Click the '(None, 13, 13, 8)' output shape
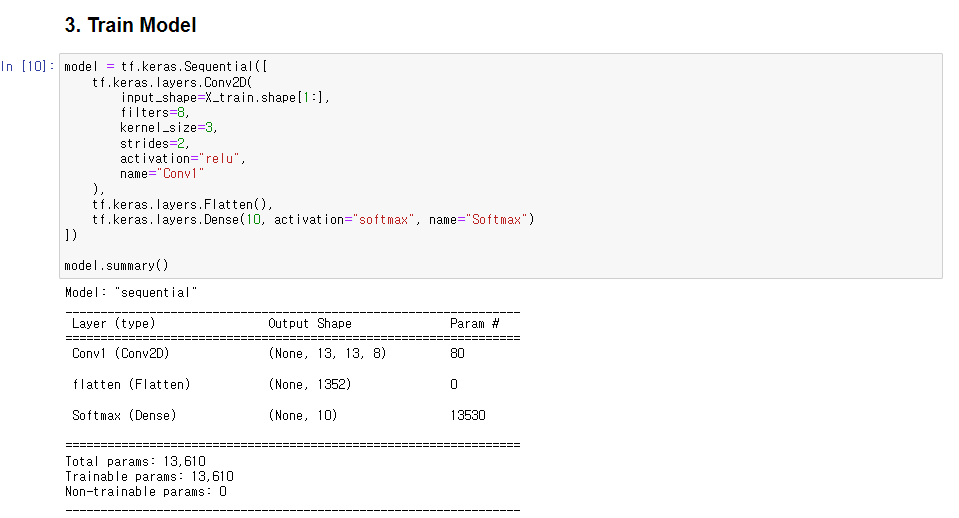959x518 pixels. [x=327, y=353]
